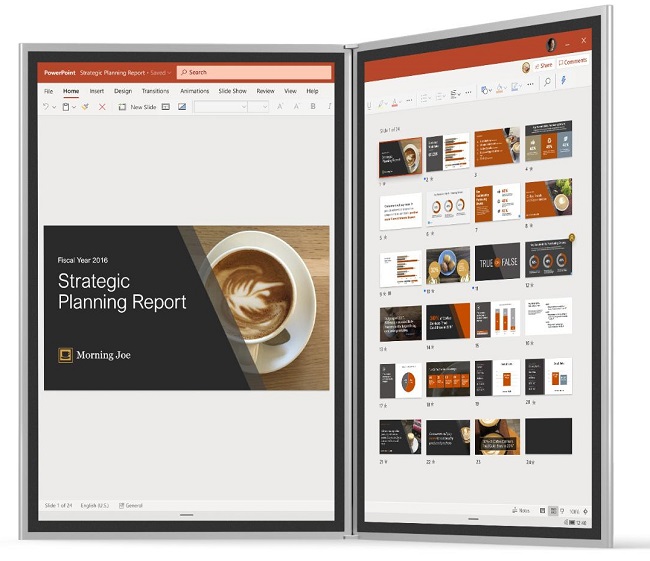
Task: Select the Strategic Planning Report slide title
Action: [x=122, y=291]
